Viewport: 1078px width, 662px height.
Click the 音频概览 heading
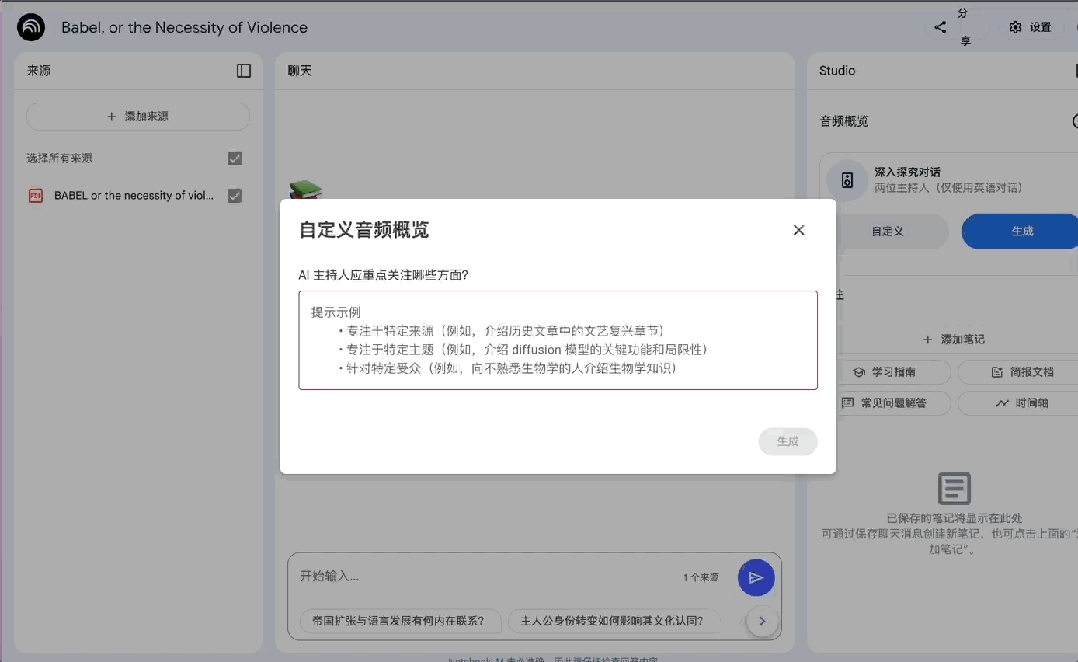(x=844, y=122)
